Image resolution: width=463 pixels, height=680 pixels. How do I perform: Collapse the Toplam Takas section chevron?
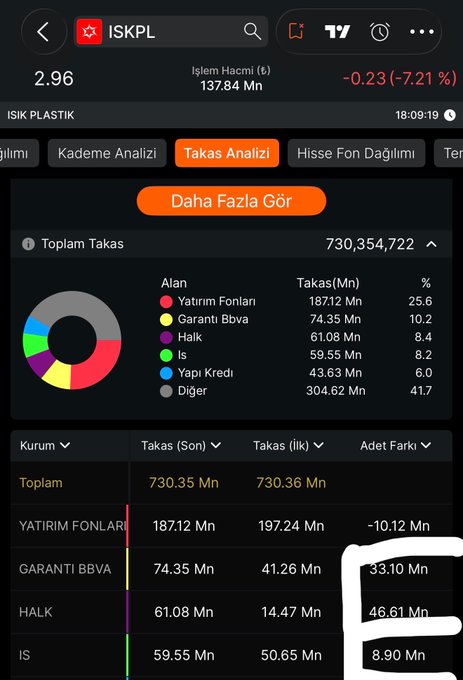pyautogui.click(x=431, y=244)
